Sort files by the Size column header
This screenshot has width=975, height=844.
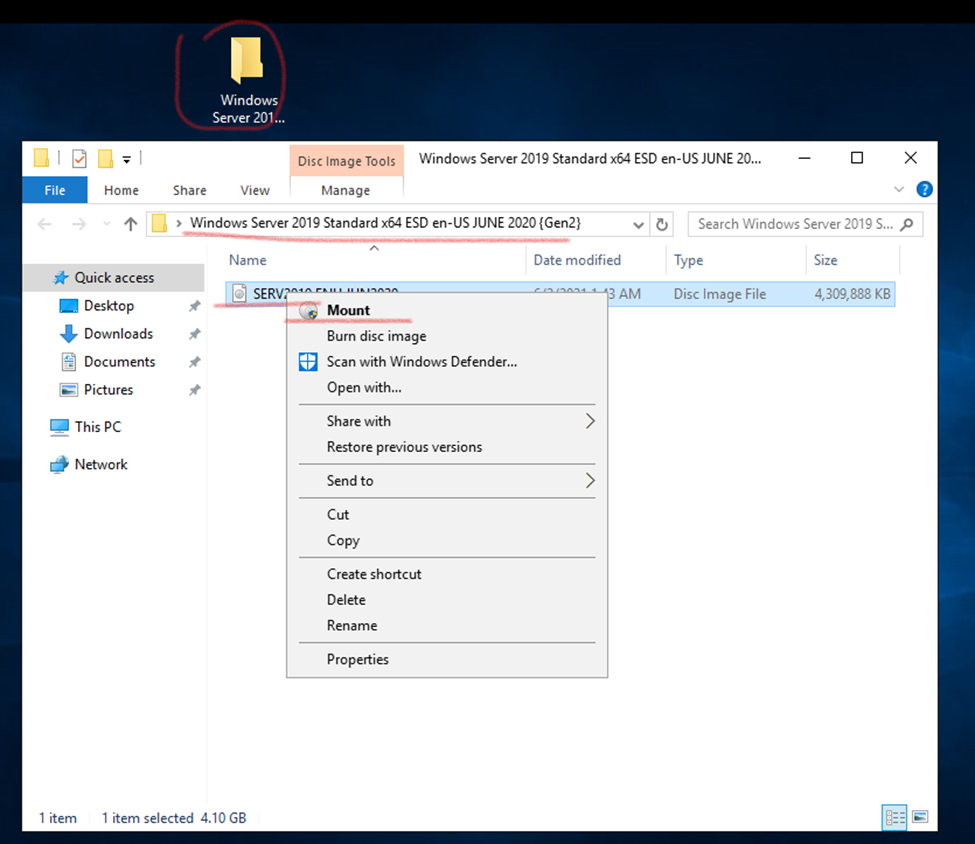[x=825, y=260]
